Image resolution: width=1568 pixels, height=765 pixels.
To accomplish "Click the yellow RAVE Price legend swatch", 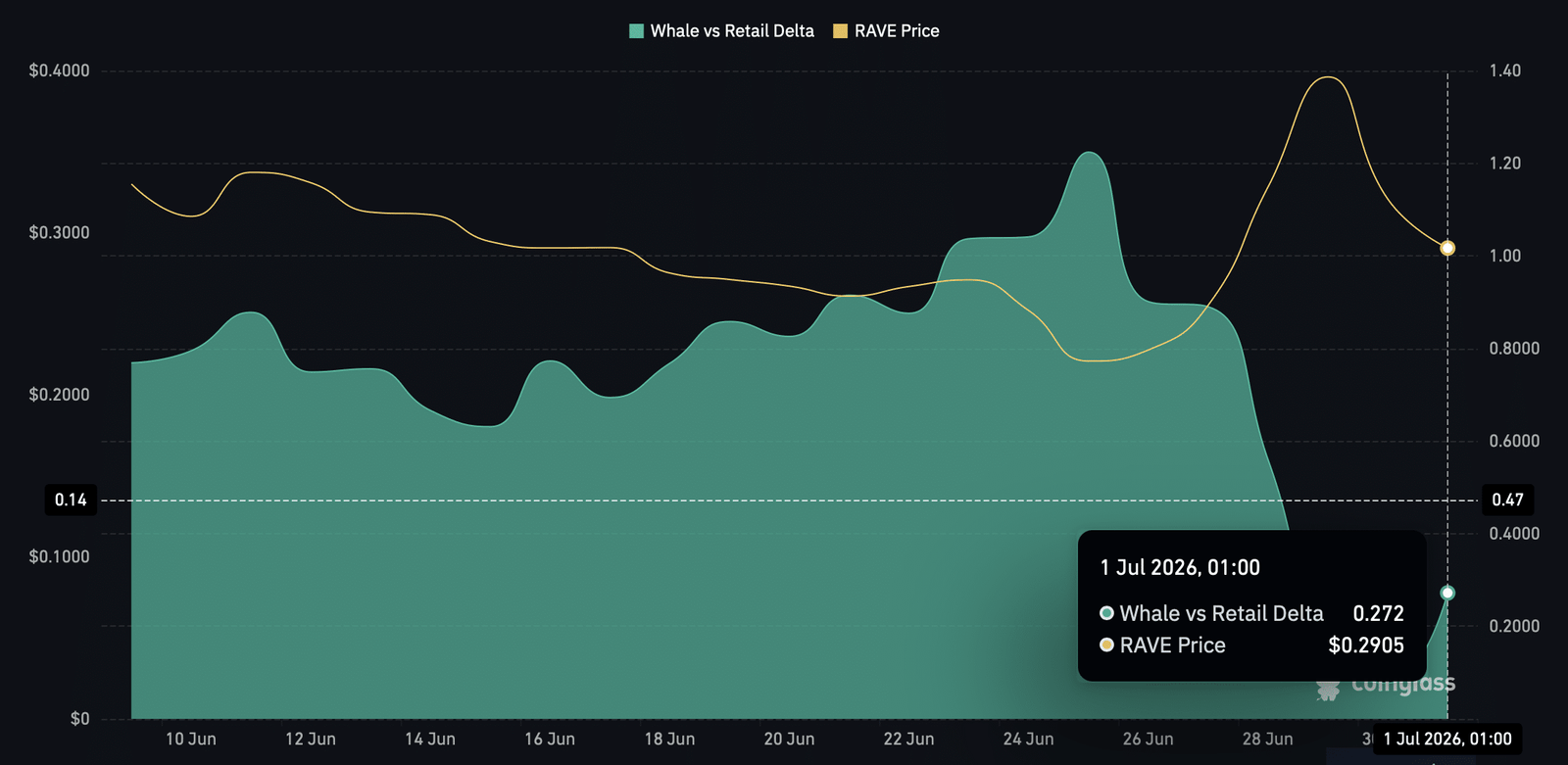I will (x=840, y=31).
